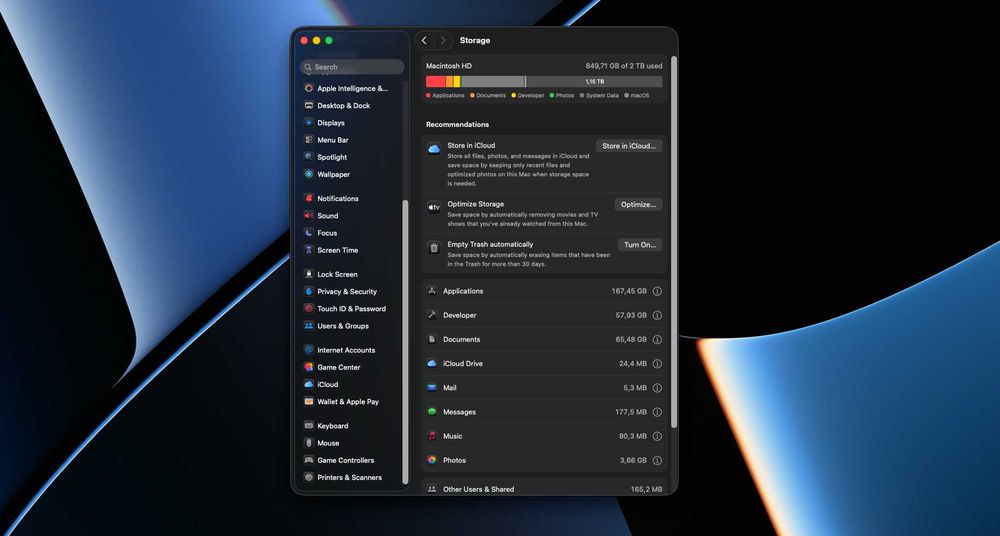This screenshot has height=536, width=1000.
Task: Select the iCloud Drive row label
Action: pyautogui.click(x=463, y=364)
